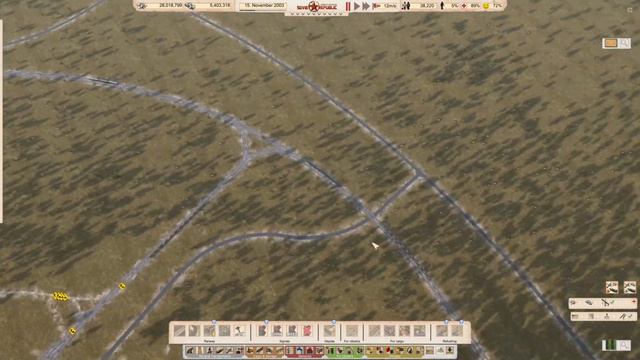Image resolution: width=640 pixels, height=360 pixels.
Task: Click the red health cross icon
Action: tap(464, 6)
